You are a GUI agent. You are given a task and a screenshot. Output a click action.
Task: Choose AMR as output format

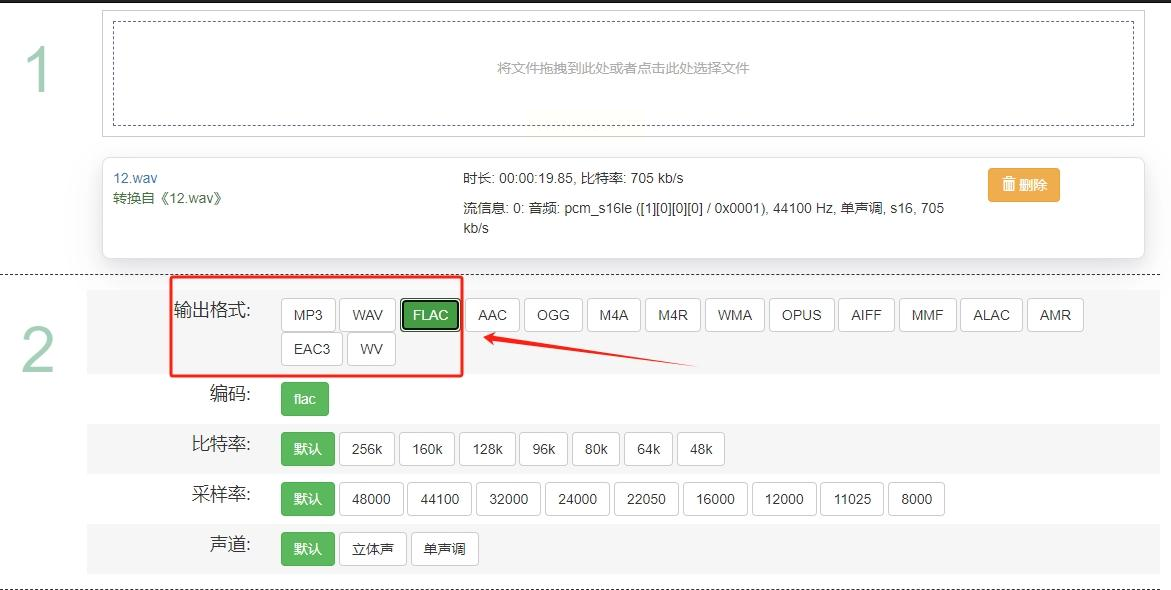pyautogui.click(x=1055, y=315)
